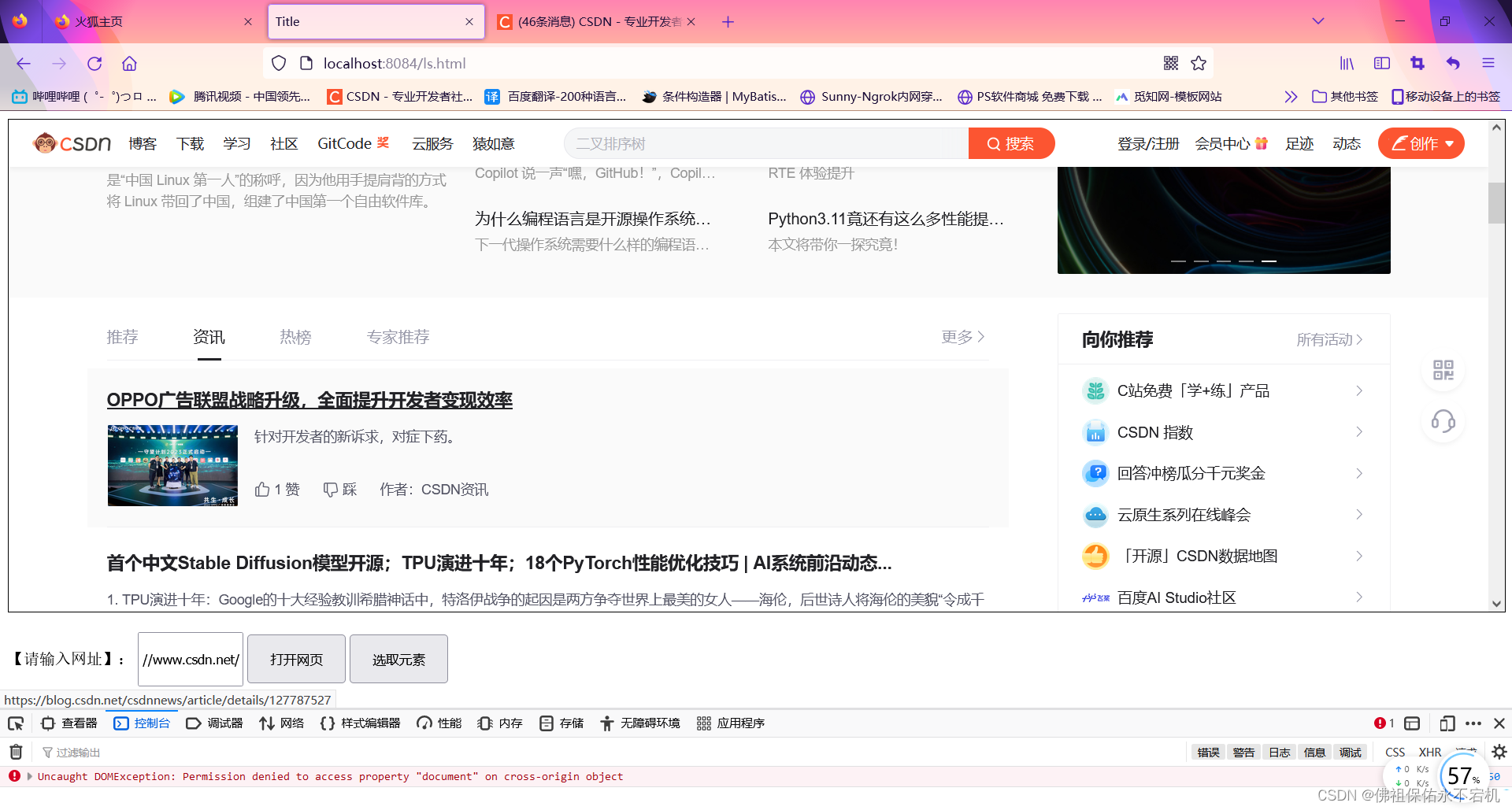This screenshot has height=810, width=1512.
Task: Activate the DevTools element picker icon
Action: [16, 723]
